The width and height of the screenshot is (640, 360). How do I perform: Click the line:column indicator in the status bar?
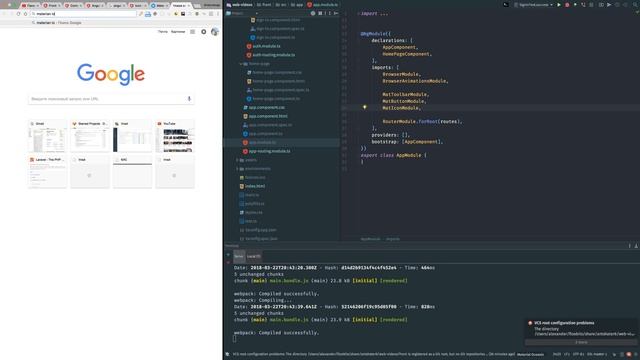pyautogui.click(x=556, y=354)
